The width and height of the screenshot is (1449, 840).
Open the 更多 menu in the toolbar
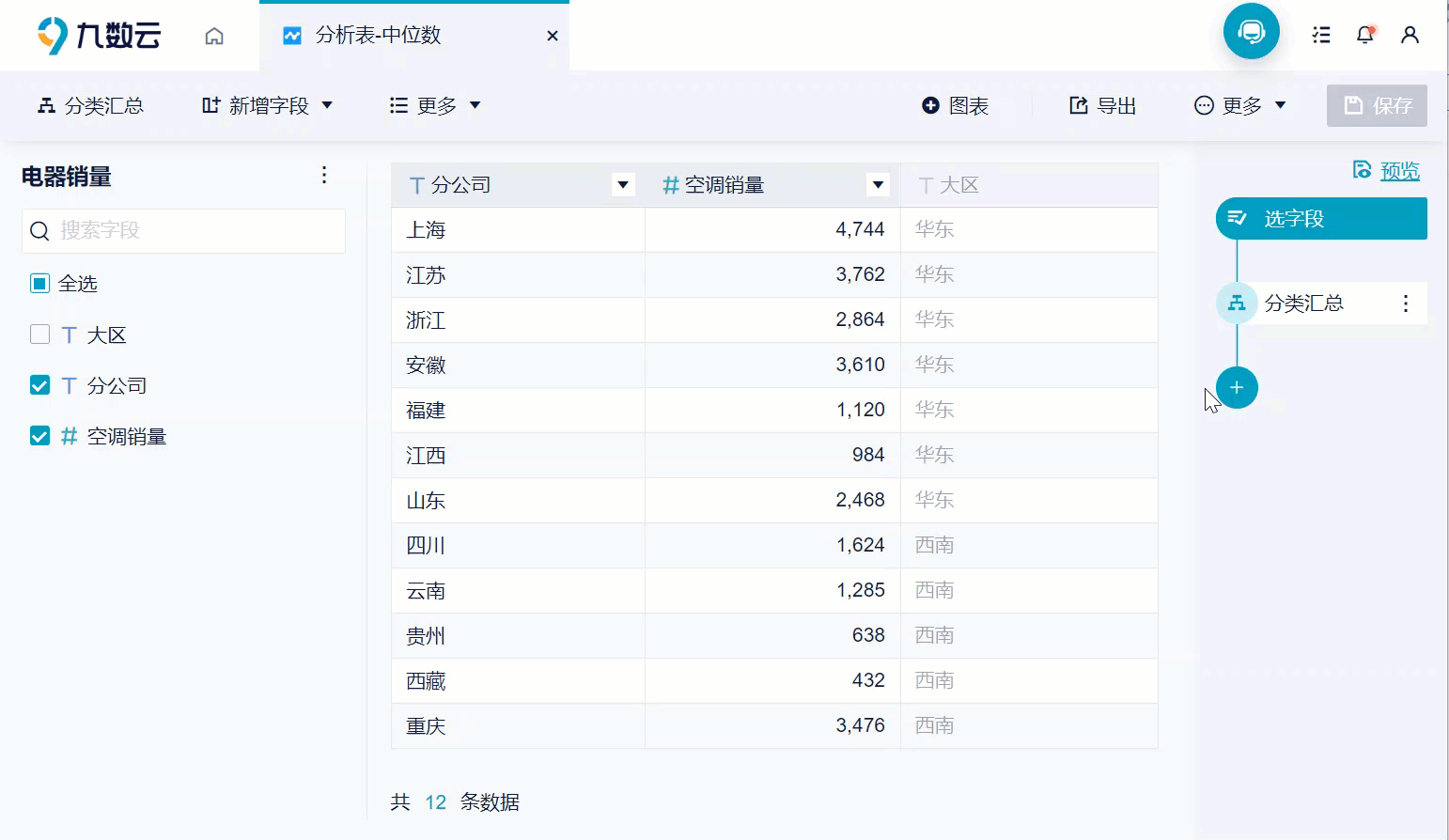click(434, 105)
